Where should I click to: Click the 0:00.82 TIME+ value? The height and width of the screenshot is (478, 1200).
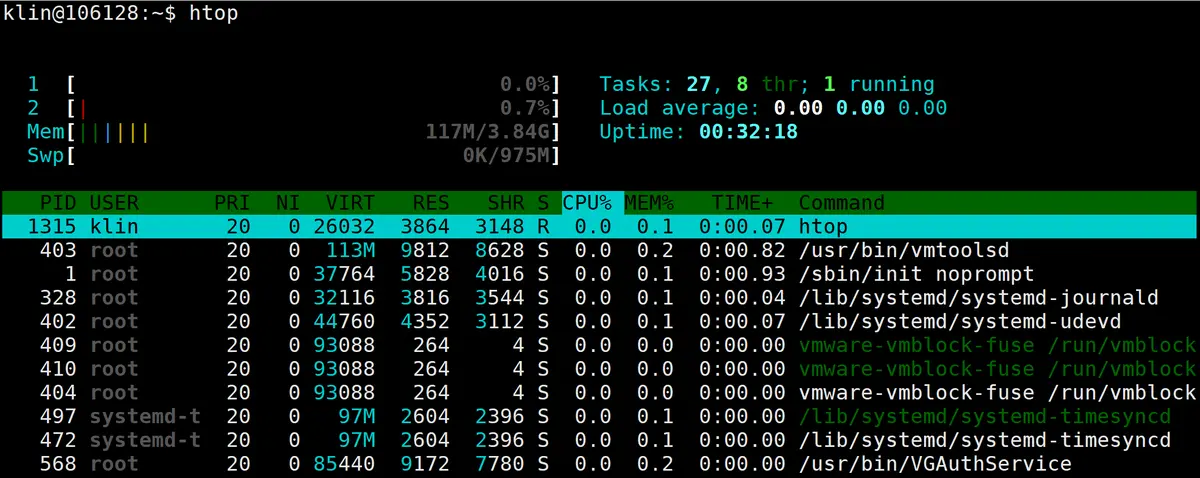coord(742,251)
